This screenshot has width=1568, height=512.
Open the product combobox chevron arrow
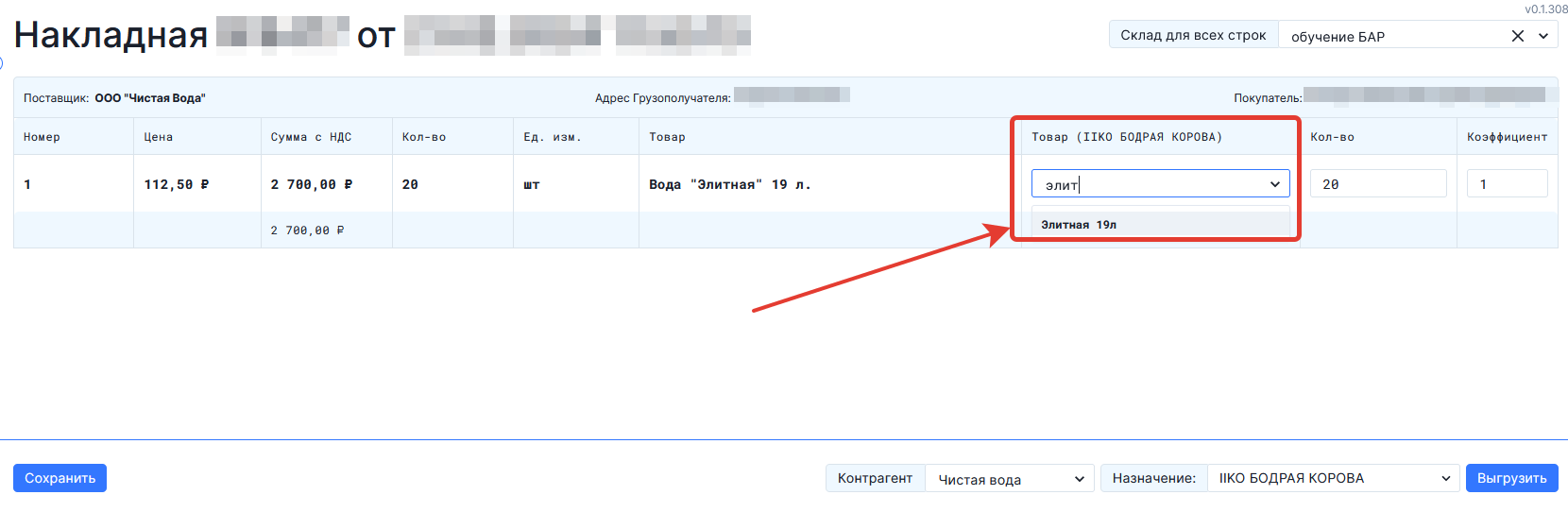[x=1274, y=184]
